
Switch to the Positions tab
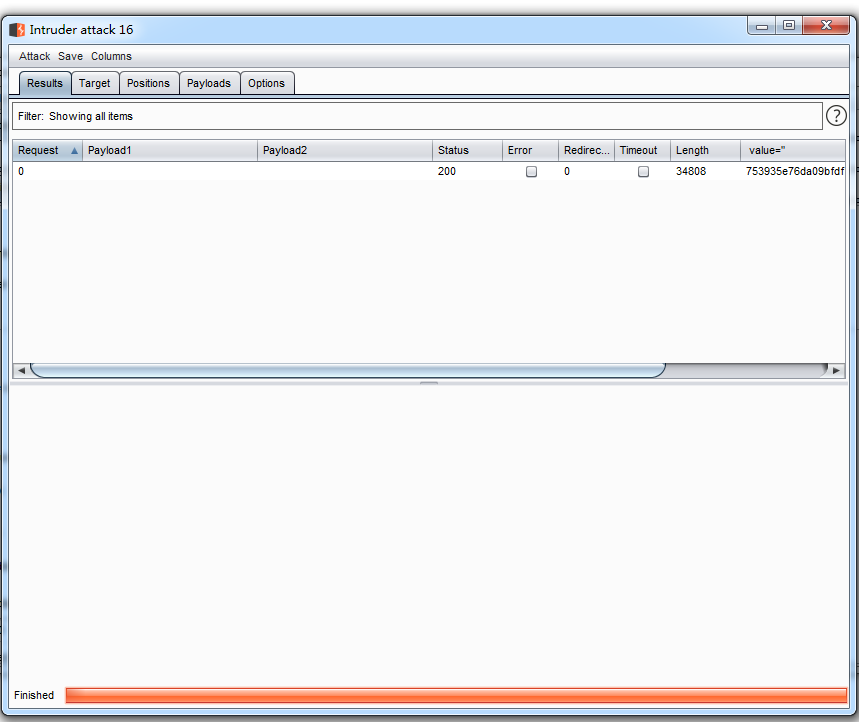coord(148,83)
